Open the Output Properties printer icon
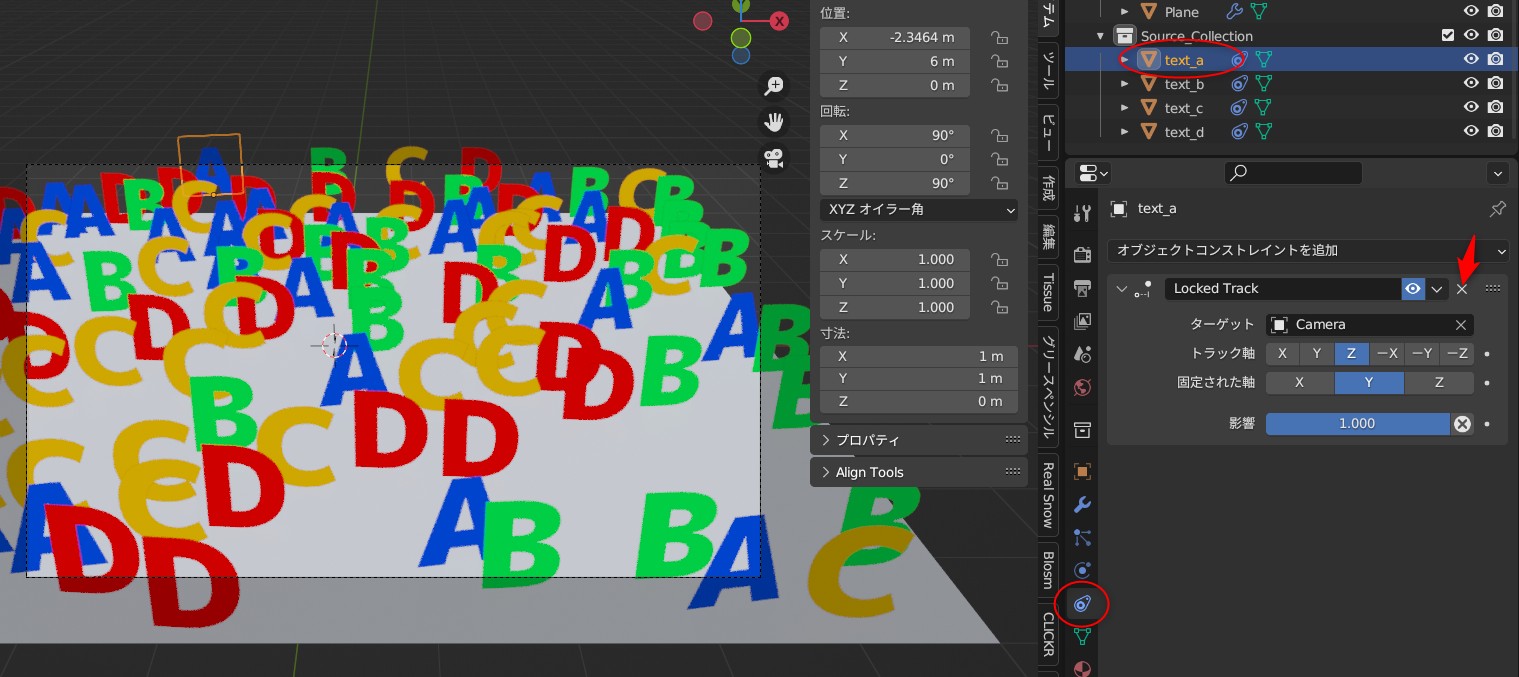The image size is (1519, 677). (x=1082, y=288)
